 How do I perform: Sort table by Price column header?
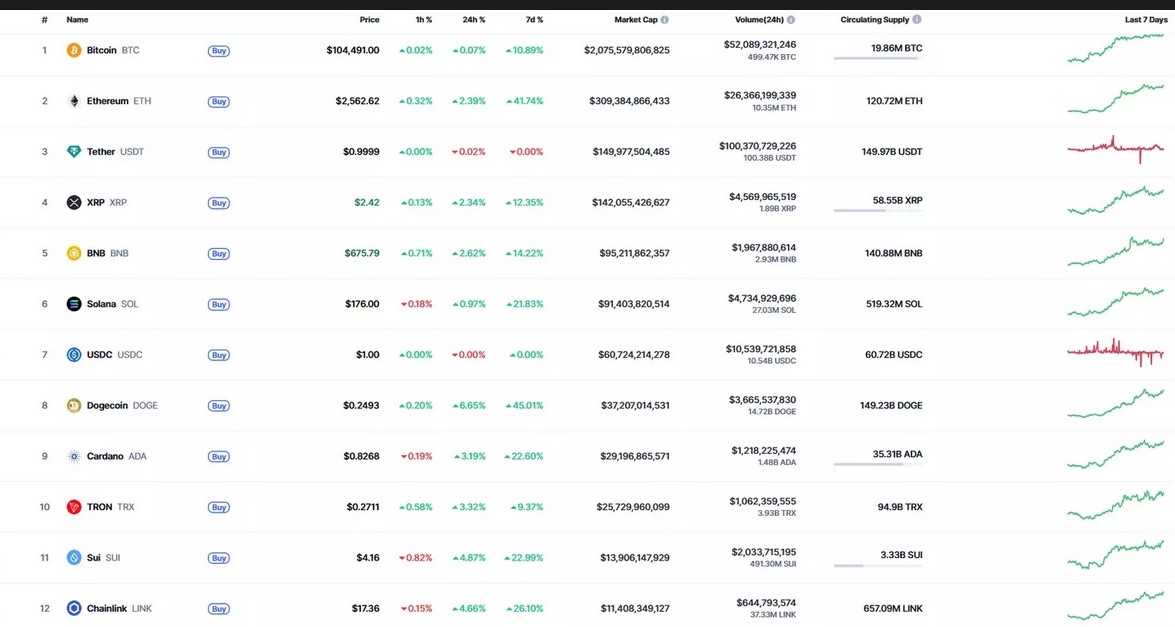[x=369, y=20]
